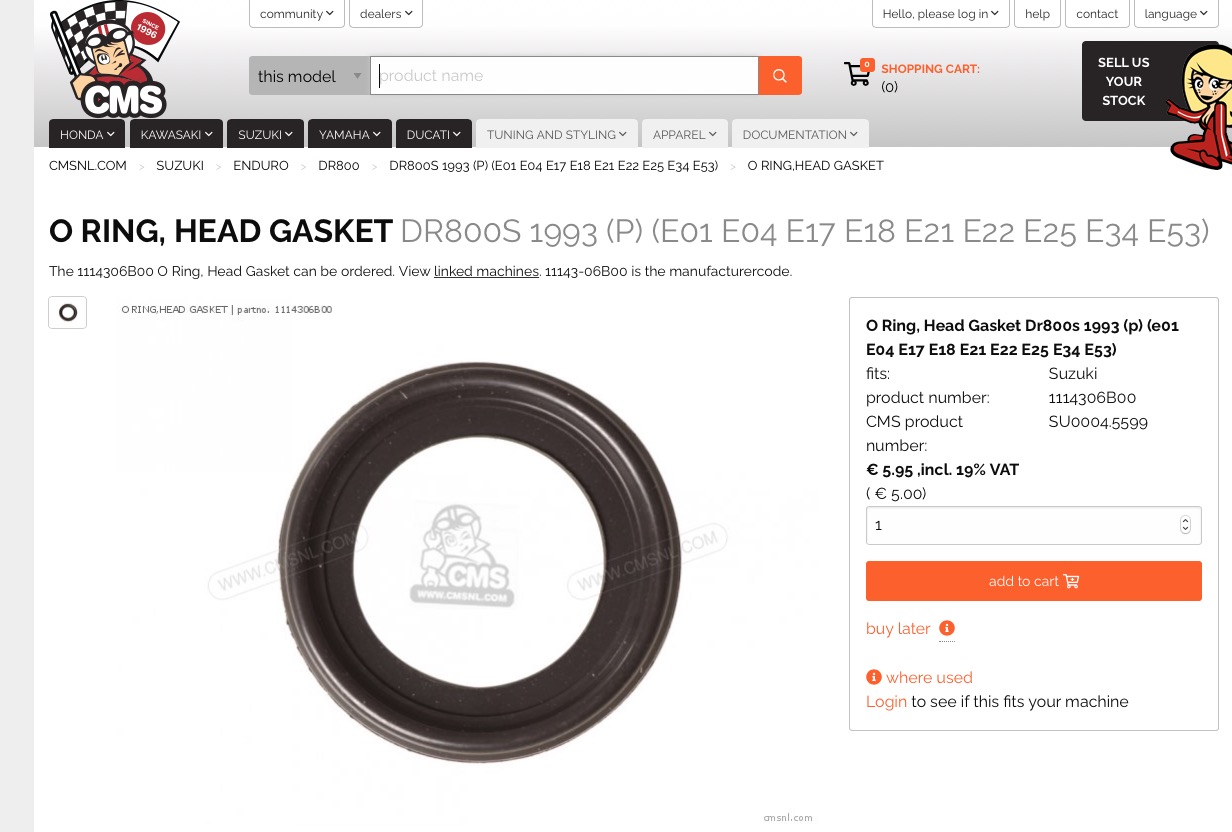Follow the linked machines link
1232x832 pixels.
487,271
